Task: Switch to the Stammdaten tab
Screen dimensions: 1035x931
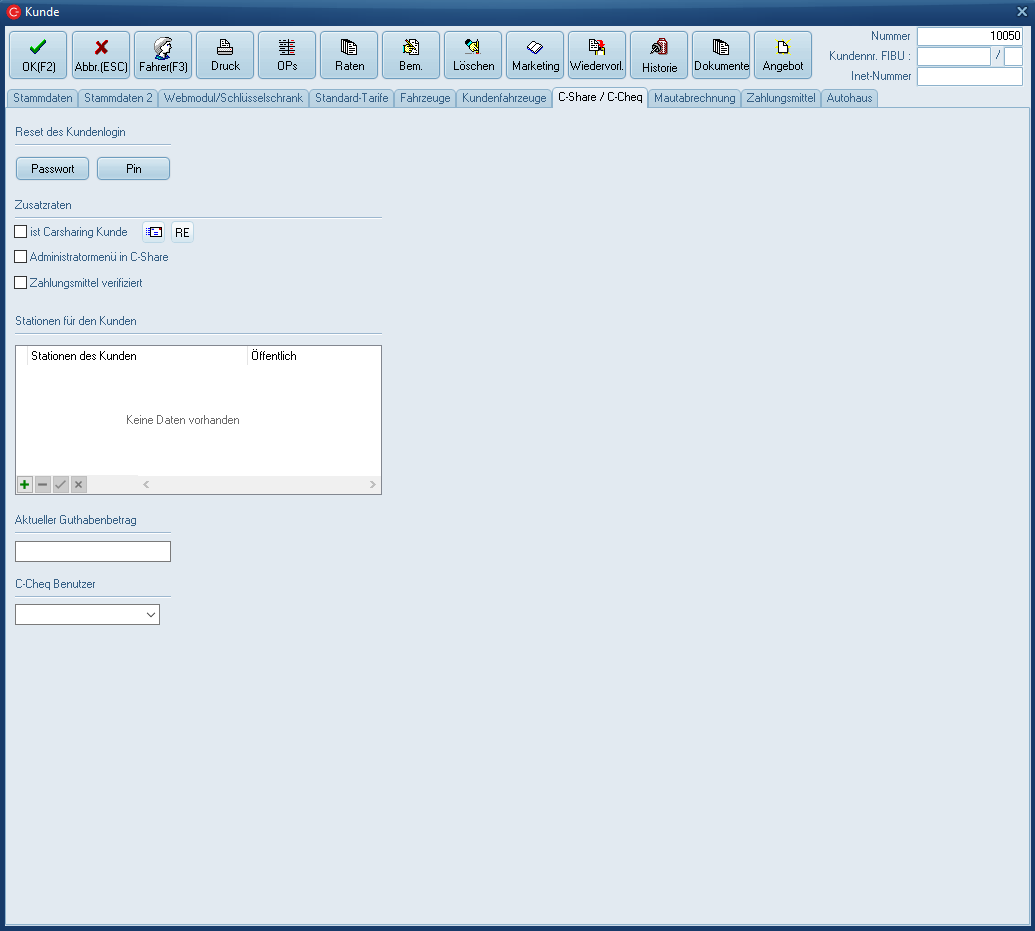Action: pos(43,98)
